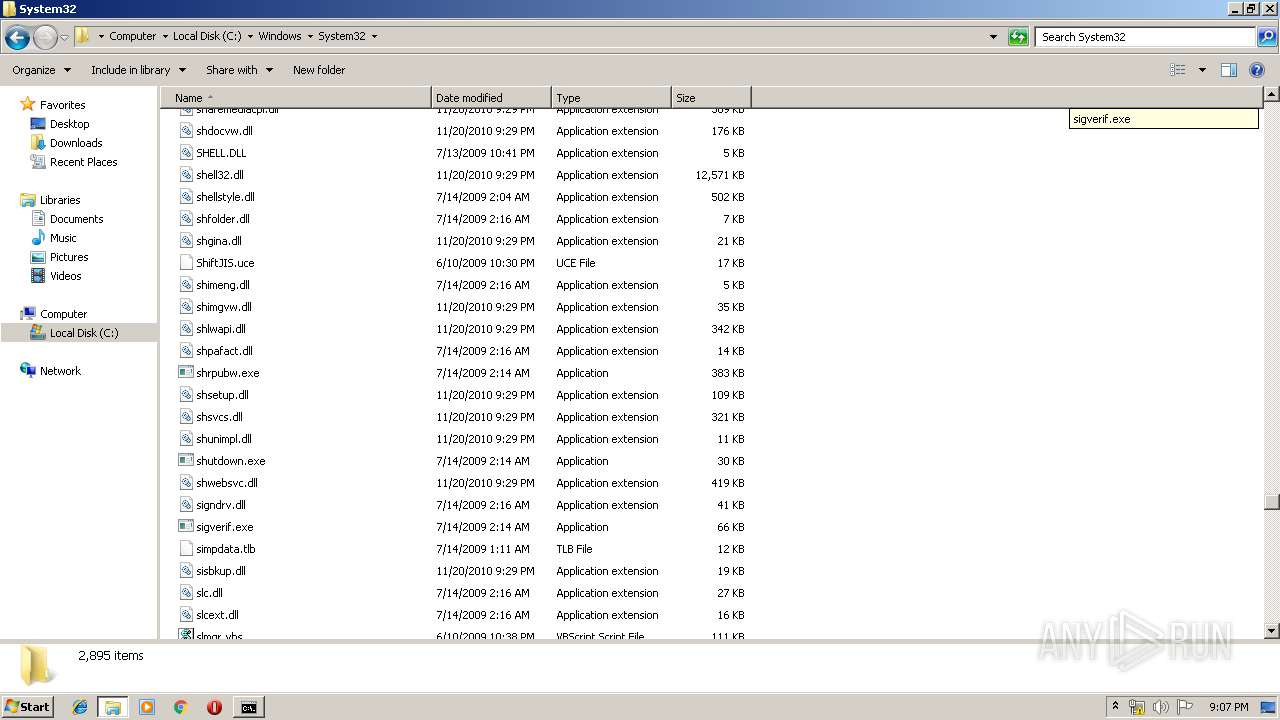This screenshot has width=1280, height=720.
Task: Click the refresh button beside address bar
Action: [x=1018, y=37]
